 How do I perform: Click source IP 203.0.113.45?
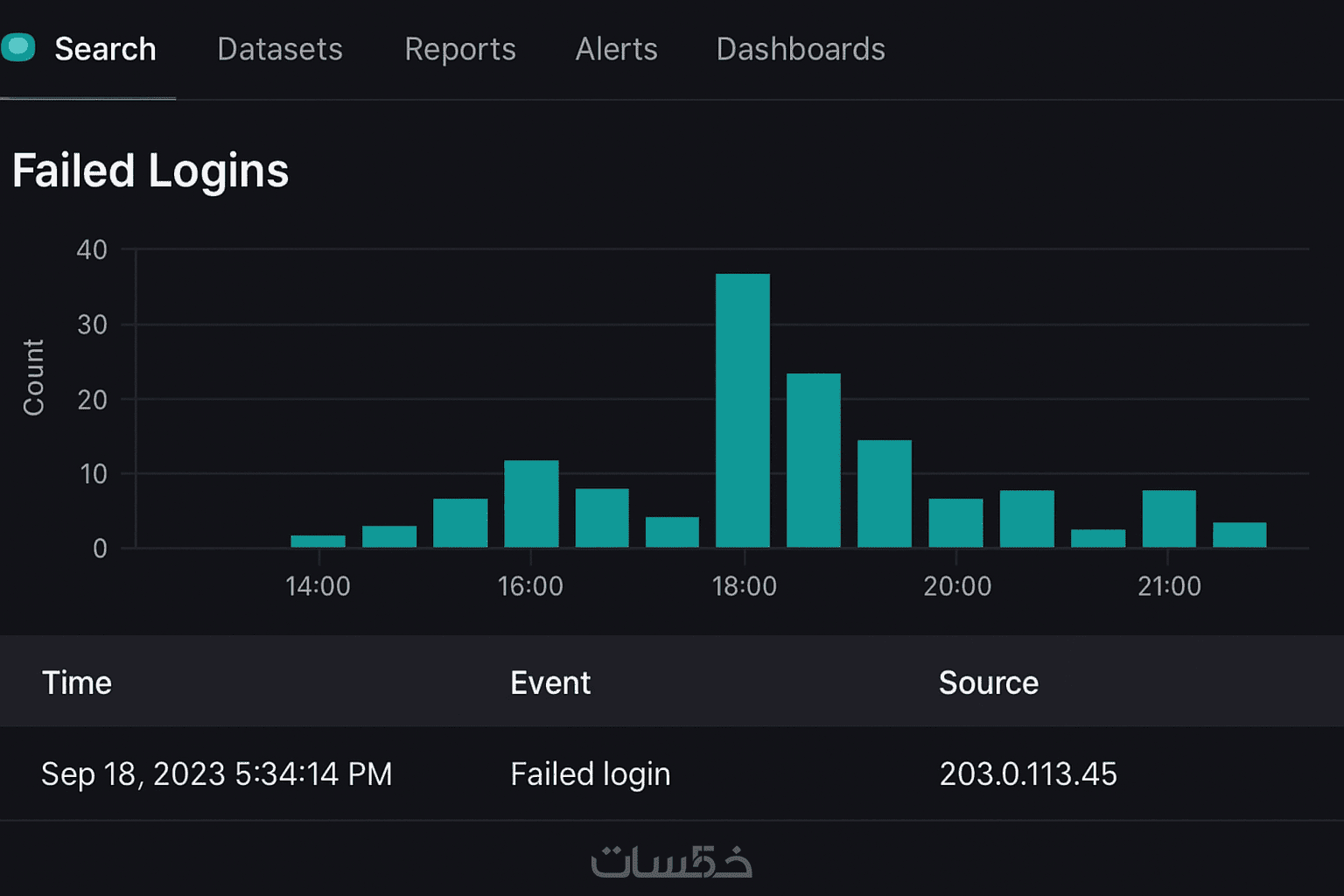click(x=1028, y=773)
